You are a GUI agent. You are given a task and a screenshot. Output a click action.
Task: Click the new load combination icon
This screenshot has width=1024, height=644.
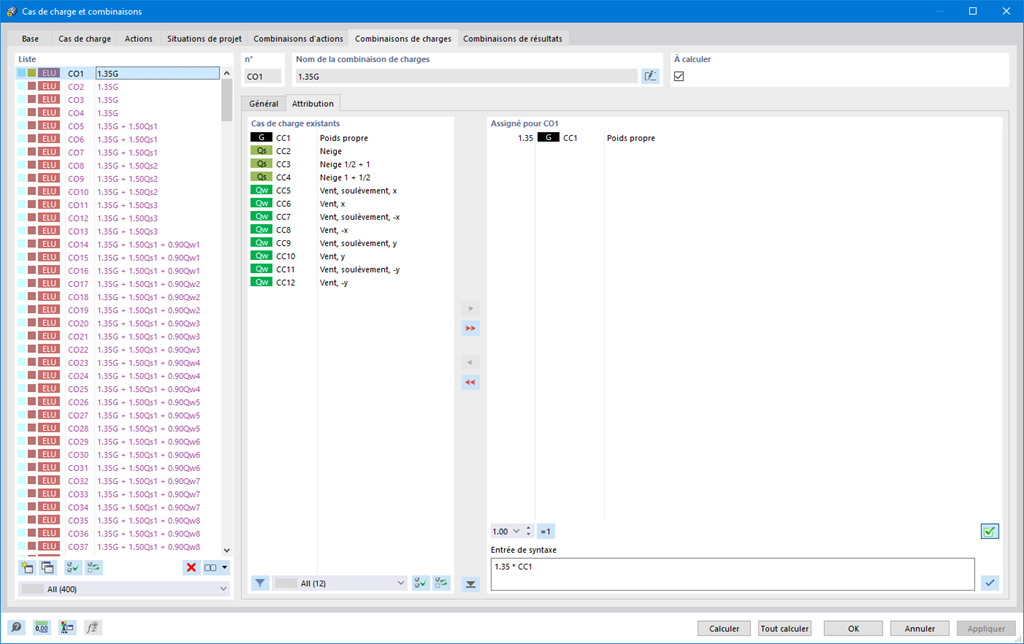pyautogui.click(x=27, y=568)
